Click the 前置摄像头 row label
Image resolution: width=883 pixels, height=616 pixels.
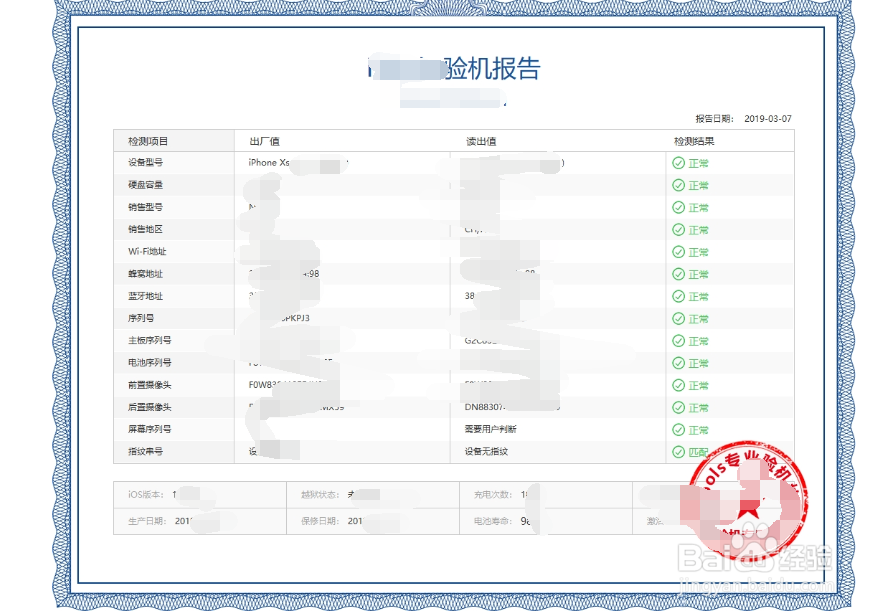click(x=149, y=385)
